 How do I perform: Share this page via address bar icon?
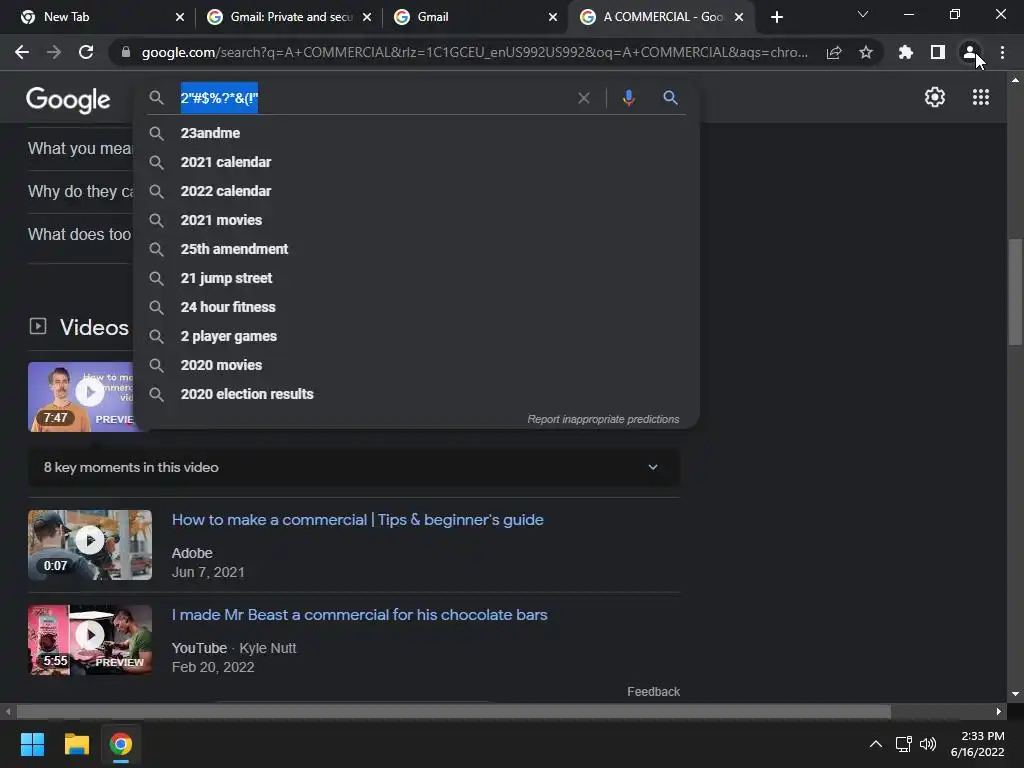coord(834,52)
